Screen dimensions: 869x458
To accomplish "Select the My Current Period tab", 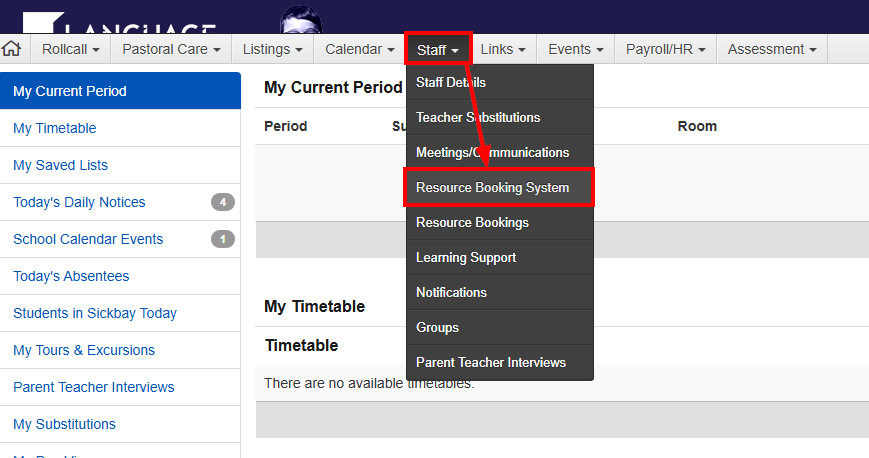I will click(x=70, y=91).
